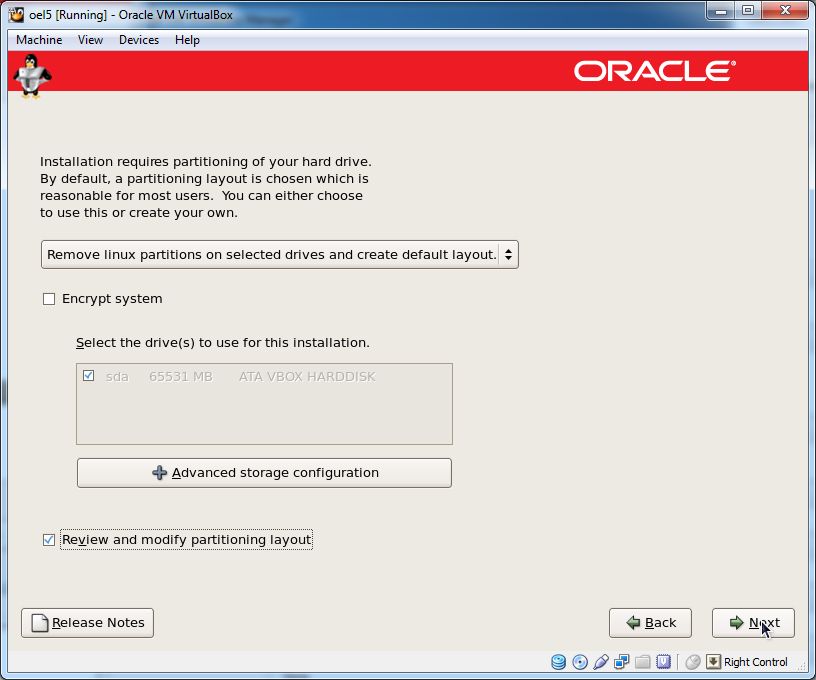This screenshot has height=680, width=816.
Task: Uncheck Review and modify partitioning layout
Action: click(x=49, y=540)
